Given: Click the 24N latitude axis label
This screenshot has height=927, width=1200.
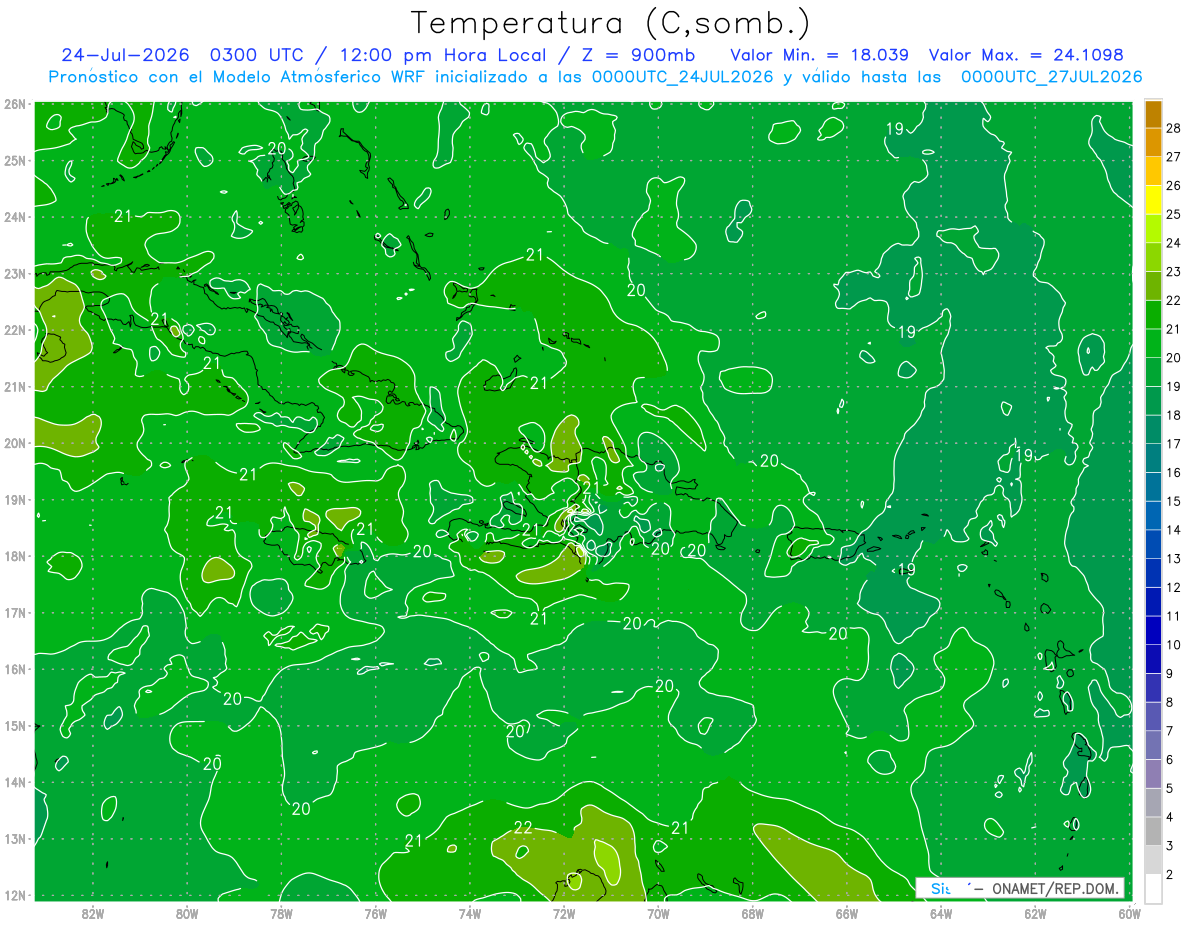Looking at the screenshot, I should click(15, 217).
